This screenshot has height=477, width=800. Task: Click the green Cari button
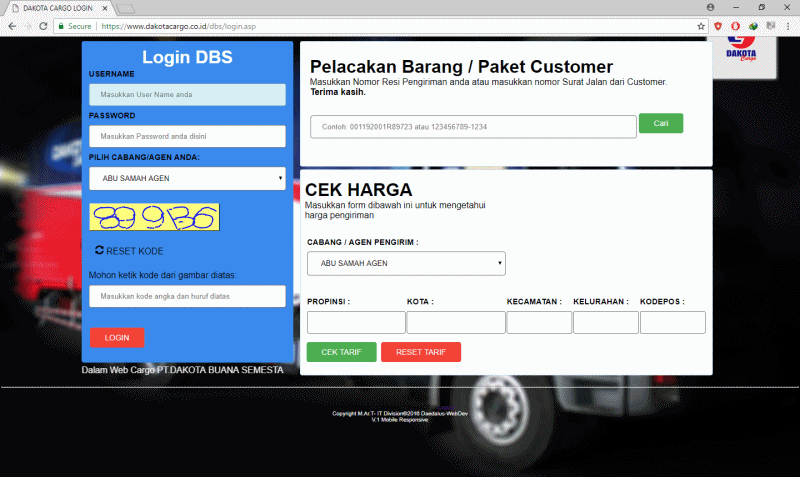pyautogui.click(x=660, y=123)
